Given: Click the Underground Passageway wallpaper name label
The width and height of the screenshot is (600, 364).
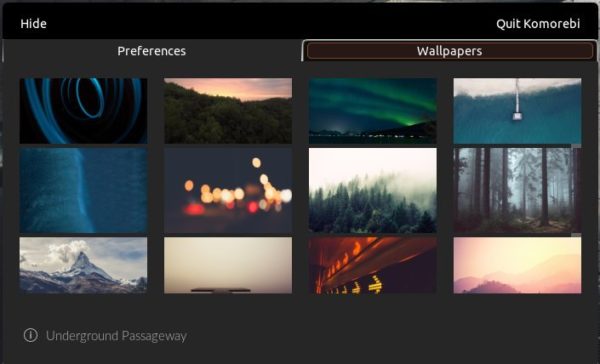Looking at the screenshot, I should 116,336.
